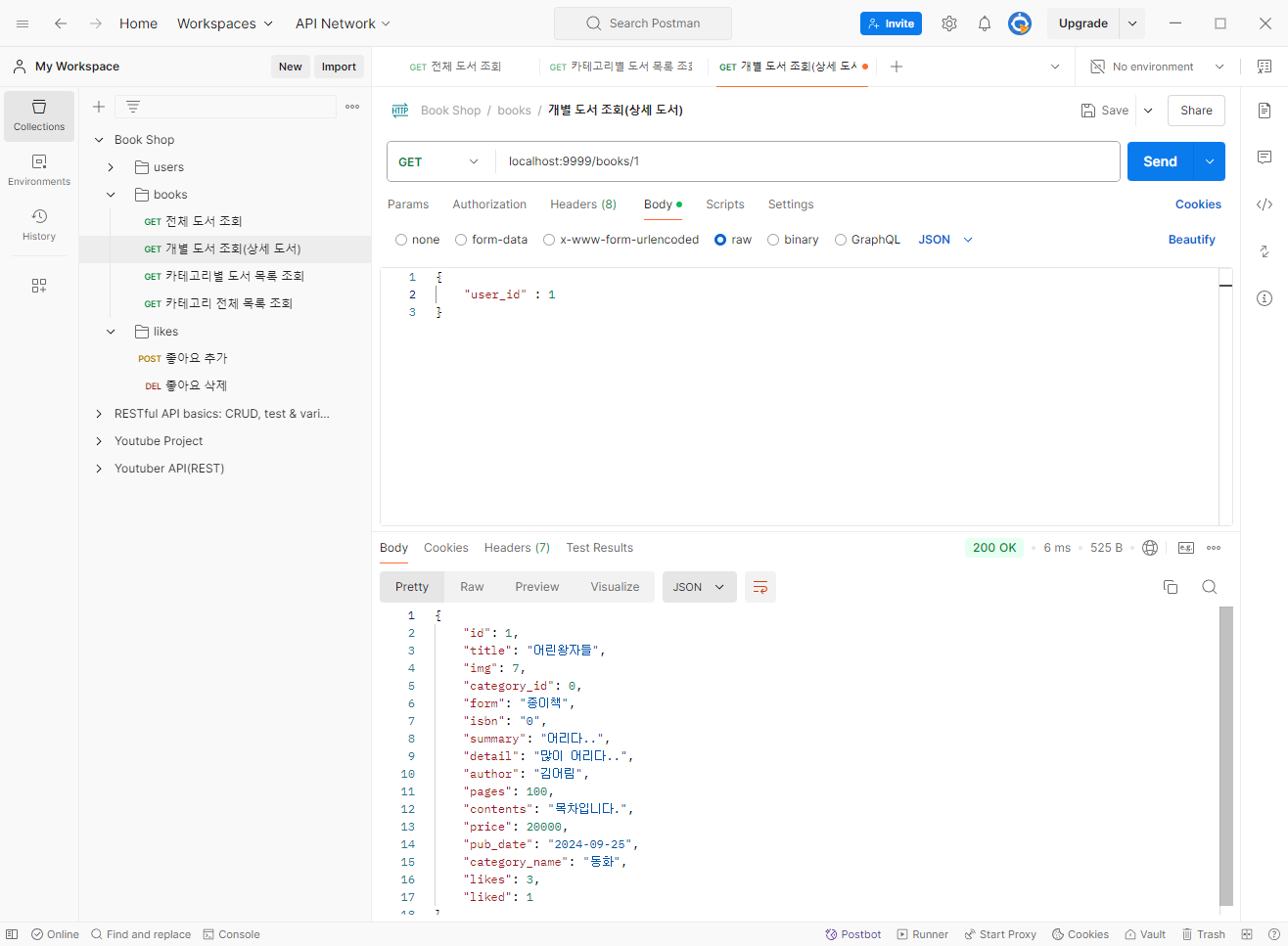Open the Code snippet right sidebar icon
Screen dimensions: 1288x946
1265,204
